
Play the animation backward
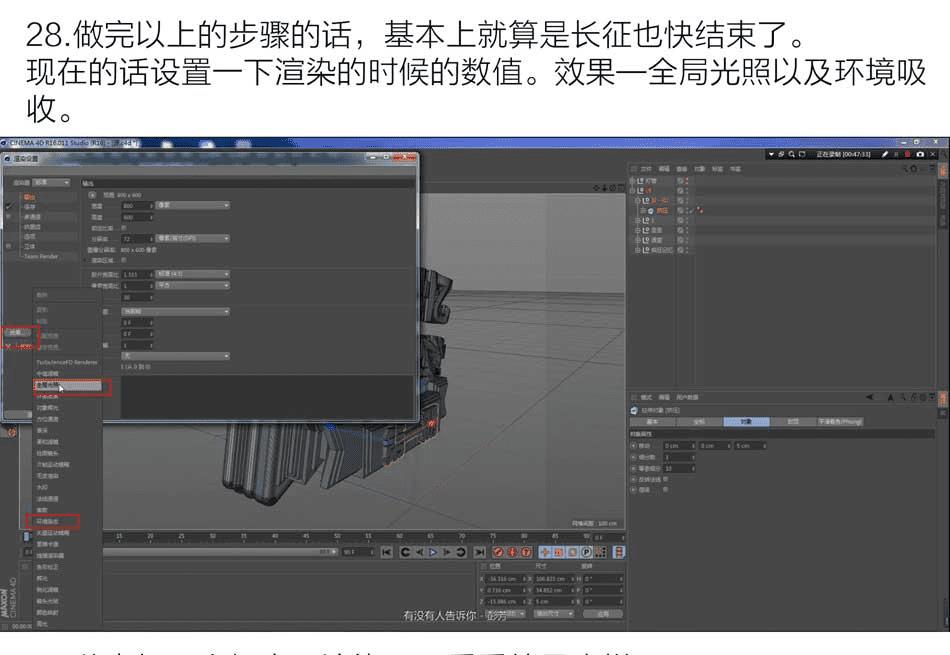[x=419, y=552]
